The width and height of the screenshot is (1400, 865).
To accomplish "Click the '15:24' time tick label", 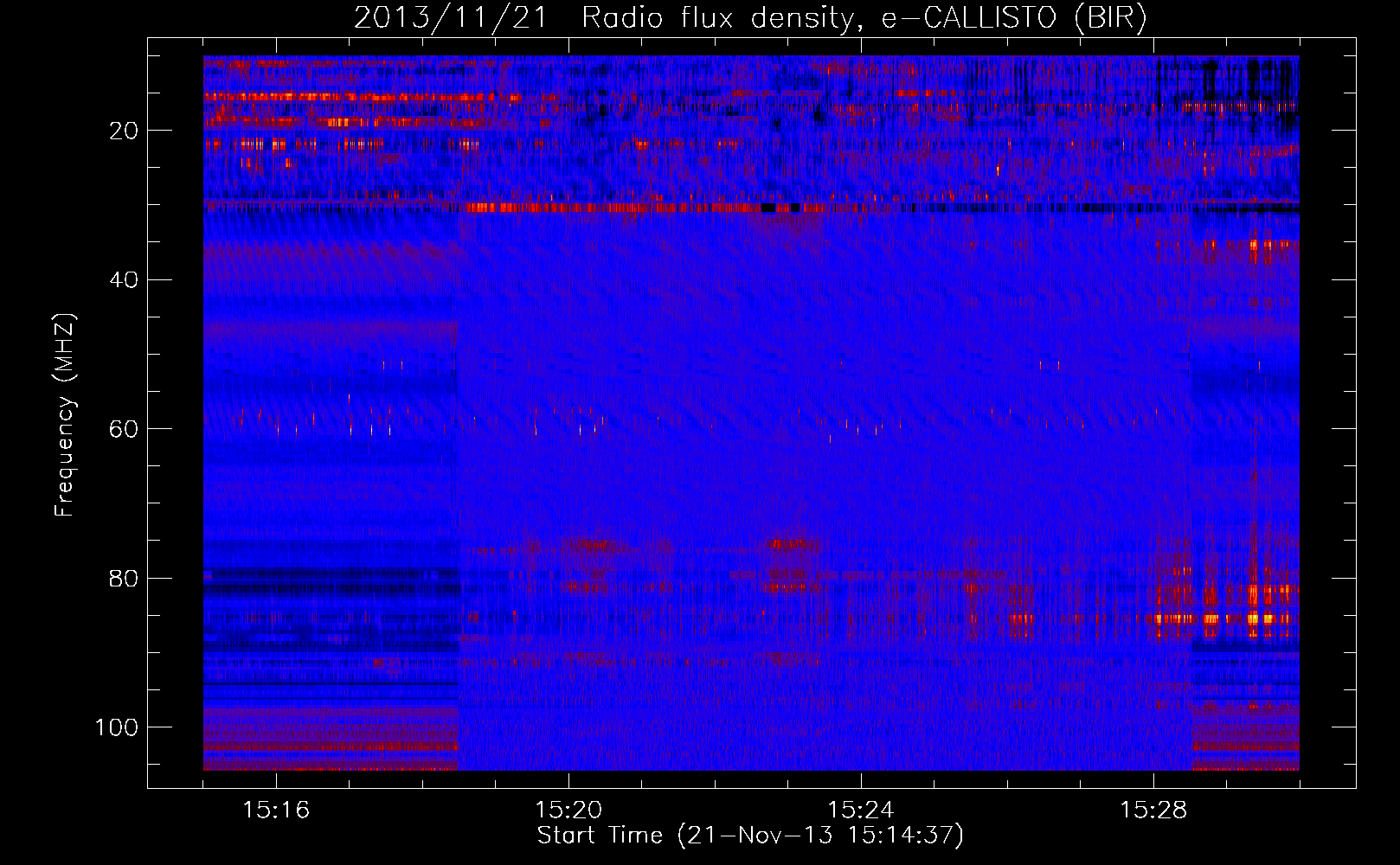I will pos(861,811).
